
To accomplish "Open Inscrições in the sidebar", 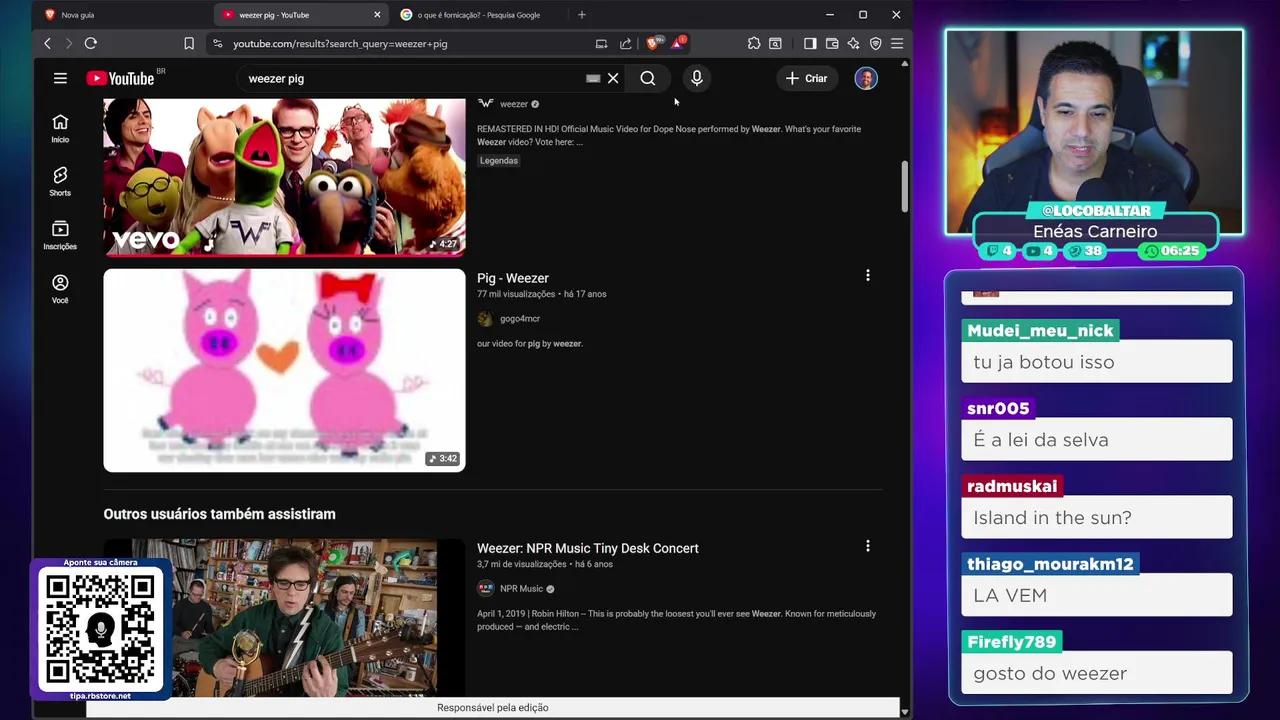I will 60,235.
